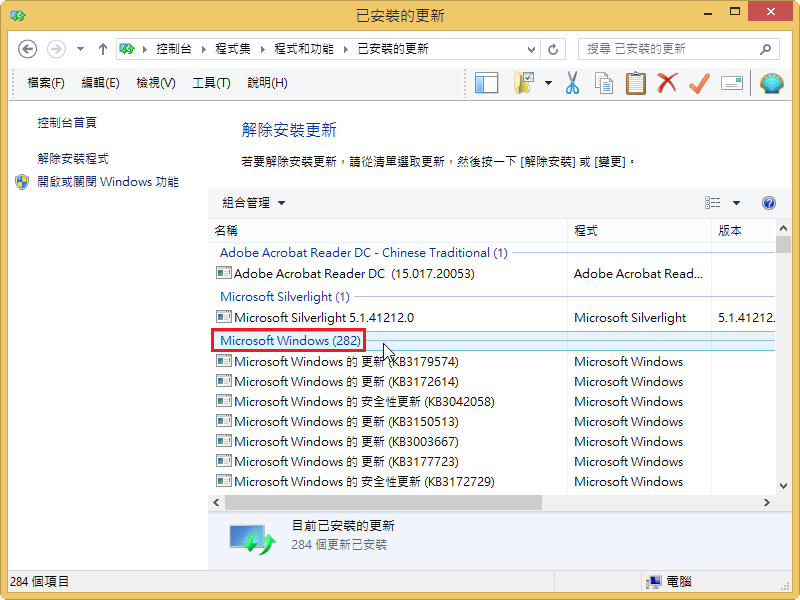The width and height of the screenshot is (800, 600).
Task: Sort by the 版本 column header
Action: [743, 231]
